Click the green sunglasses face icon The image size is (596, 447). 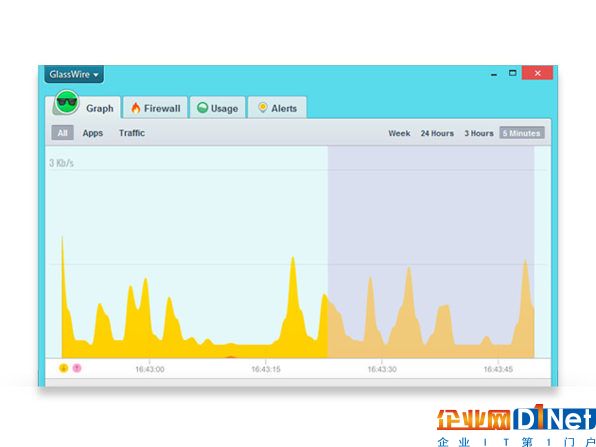(x=67, y=102)
